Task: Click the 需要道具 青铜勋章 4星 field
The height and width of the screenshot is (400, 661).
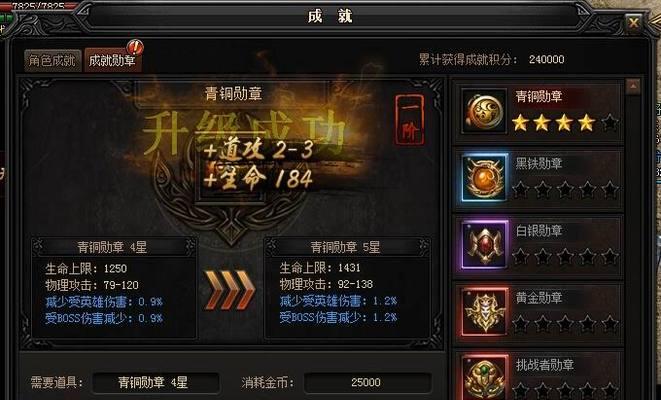Action: point(156,382)
